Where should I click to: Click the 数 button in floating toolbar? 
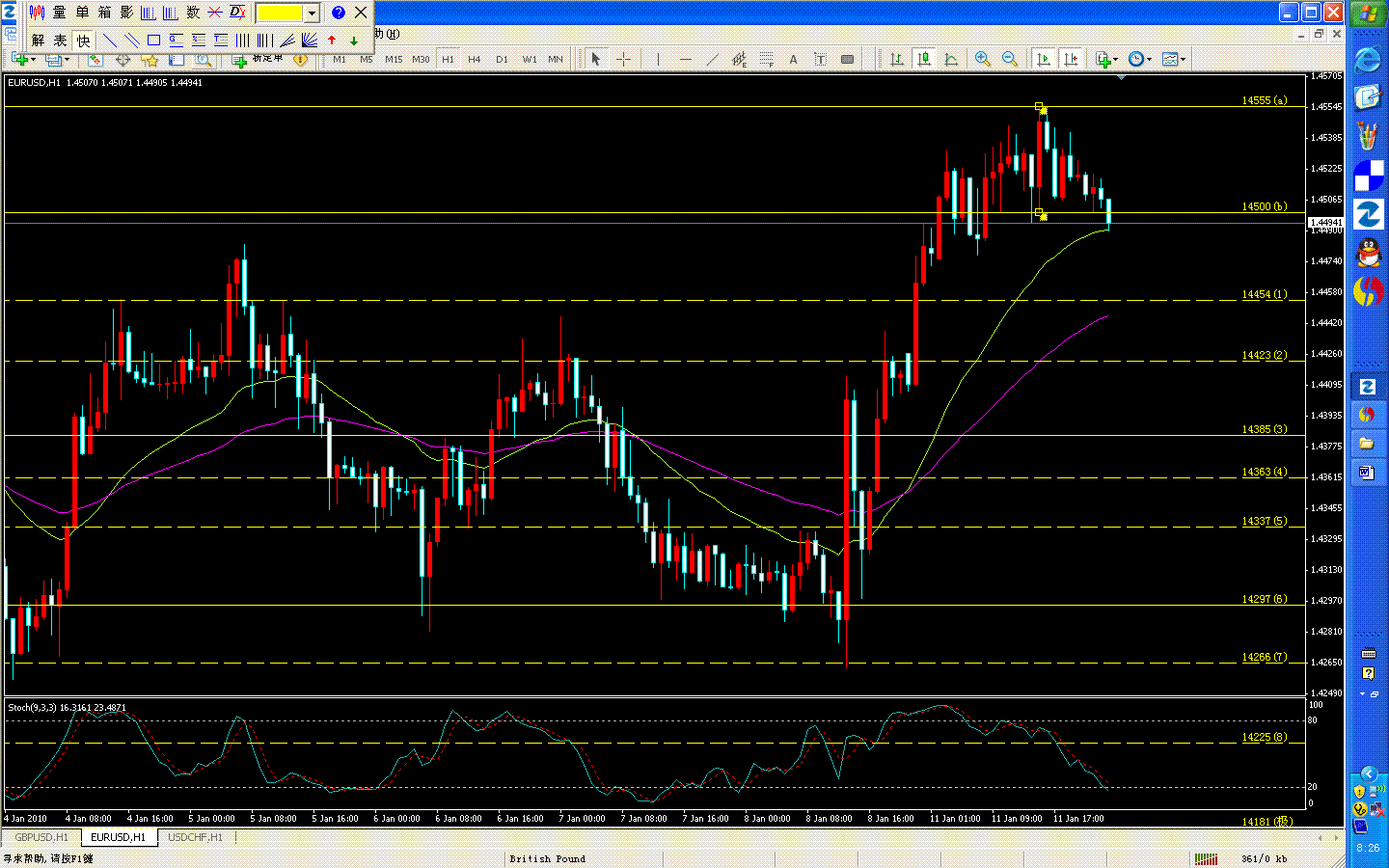tap(193, 13)
